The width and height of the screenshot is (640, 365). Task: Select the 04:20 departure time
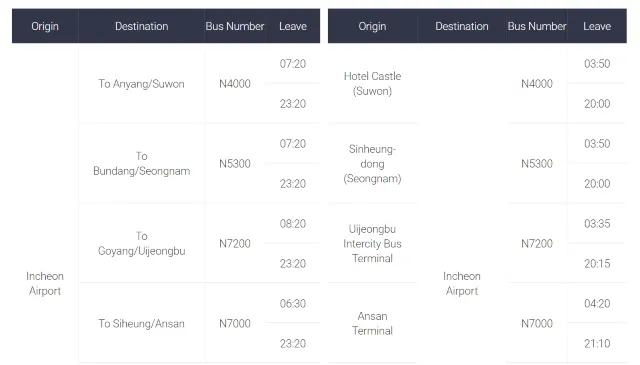point(597,303)
